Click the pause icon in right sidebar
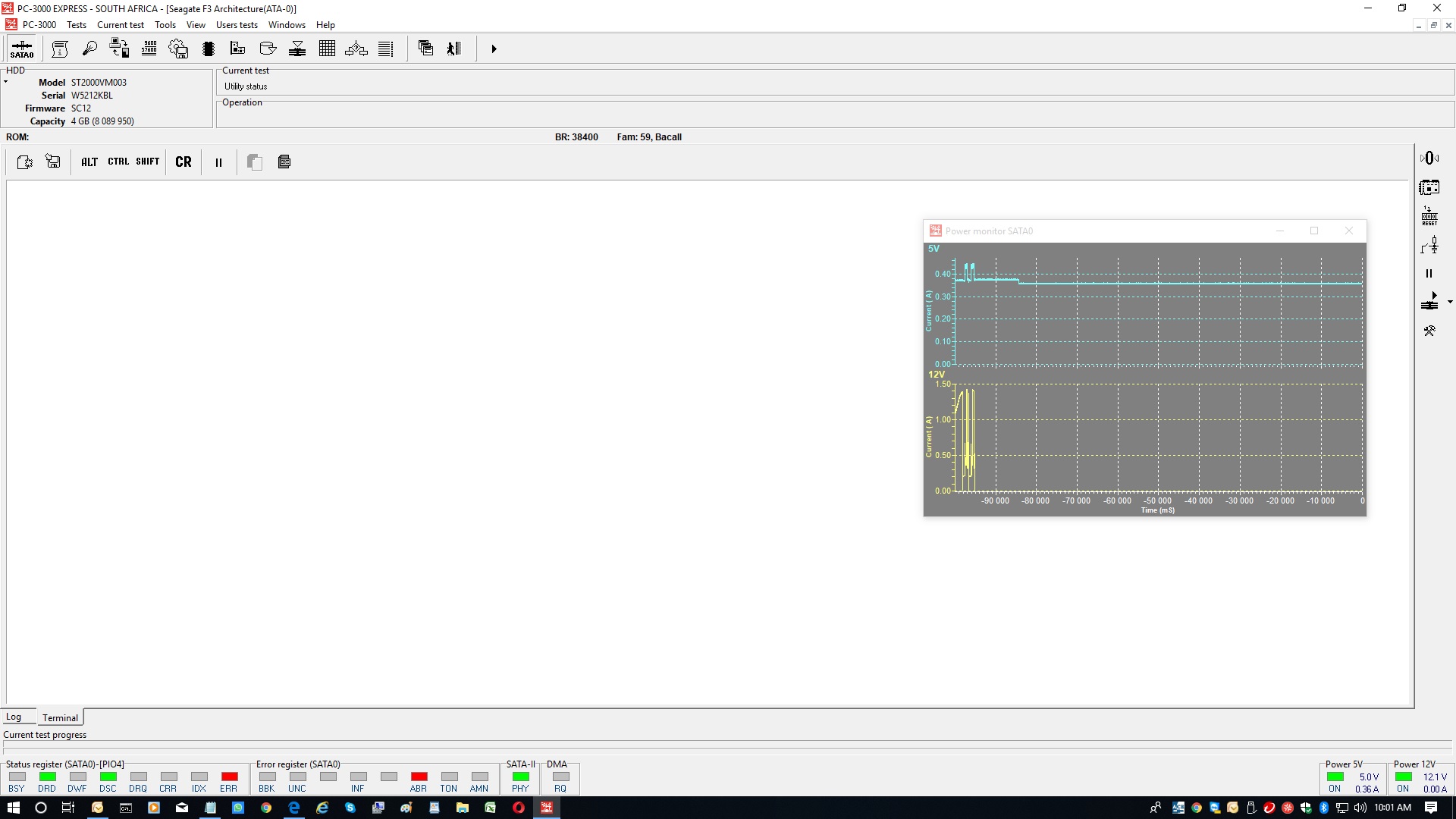 [1429, 274]
